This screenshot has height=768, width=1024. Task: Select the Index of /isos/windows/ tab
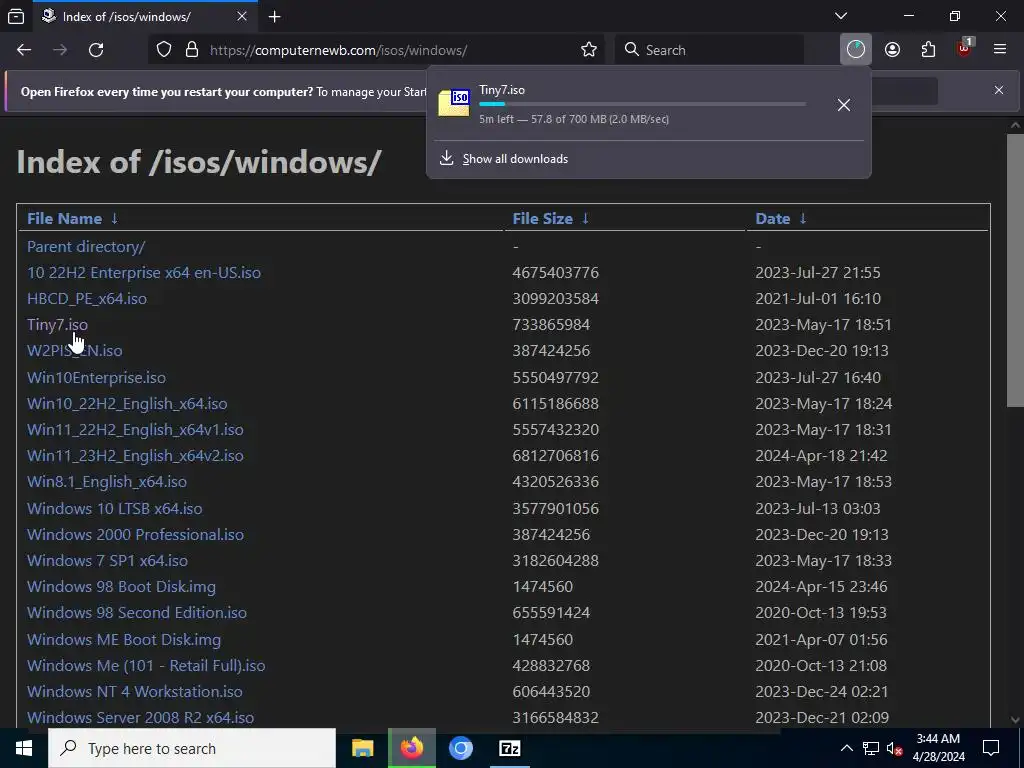pos(145,16)
